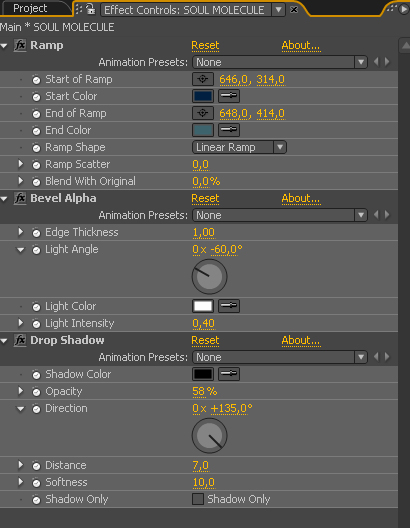Toggle the stopwatch for Ramp Scatter
410x528 pixels.
coord(36,165)
